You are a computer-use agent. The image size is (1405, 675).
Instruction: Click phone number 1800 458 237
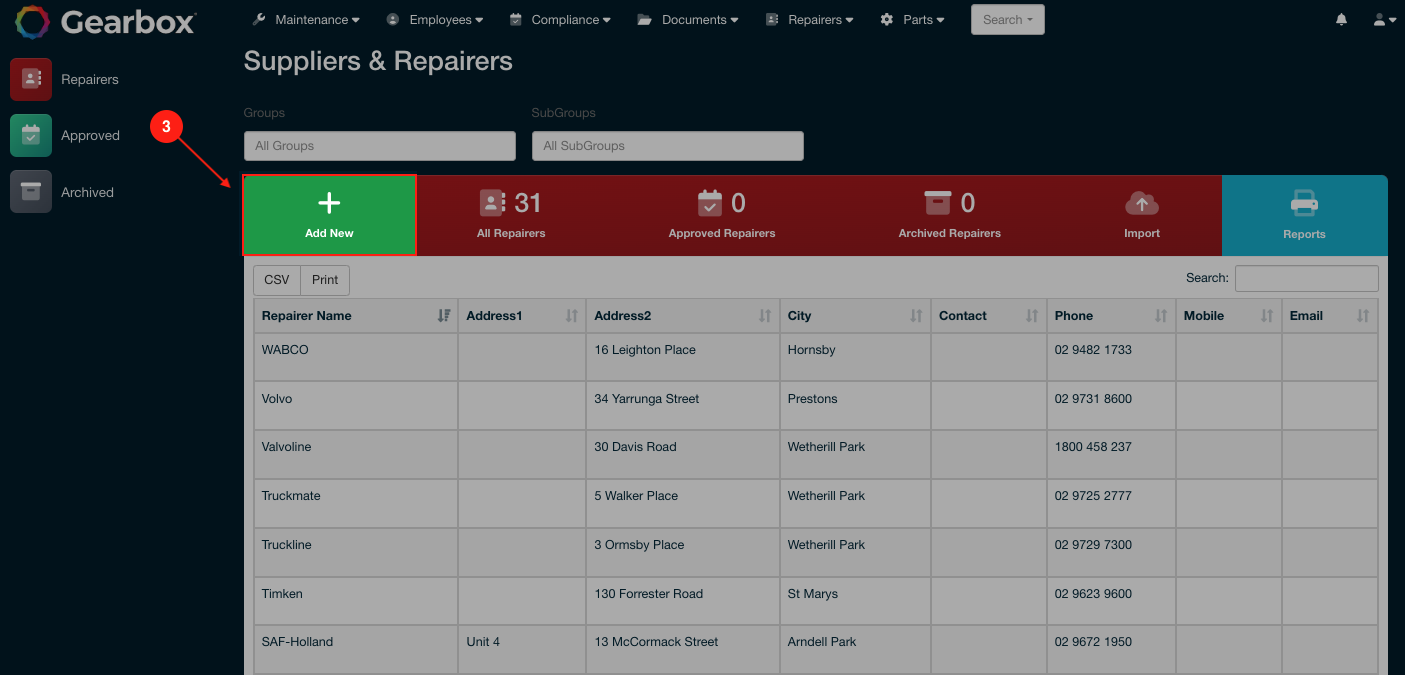(1093, 447)
